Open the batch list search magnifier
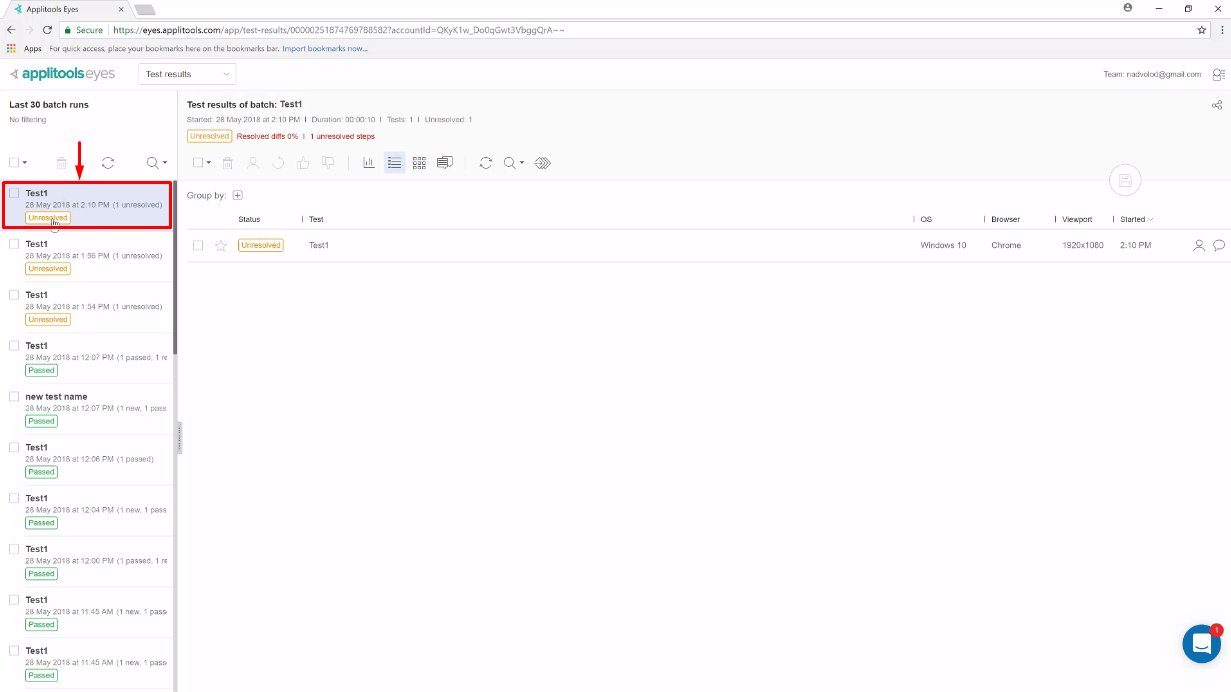 (x=153, y=162)
